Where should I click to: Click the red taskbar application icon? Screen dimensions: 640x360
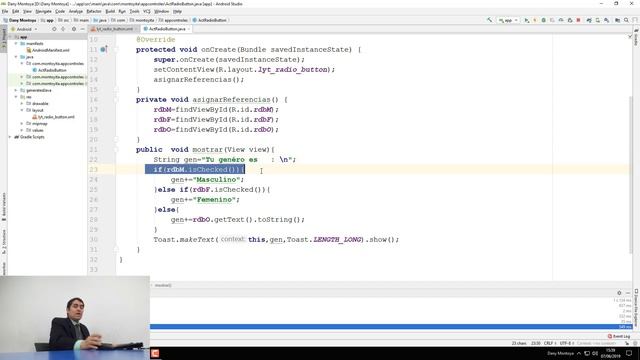[155, 353]
